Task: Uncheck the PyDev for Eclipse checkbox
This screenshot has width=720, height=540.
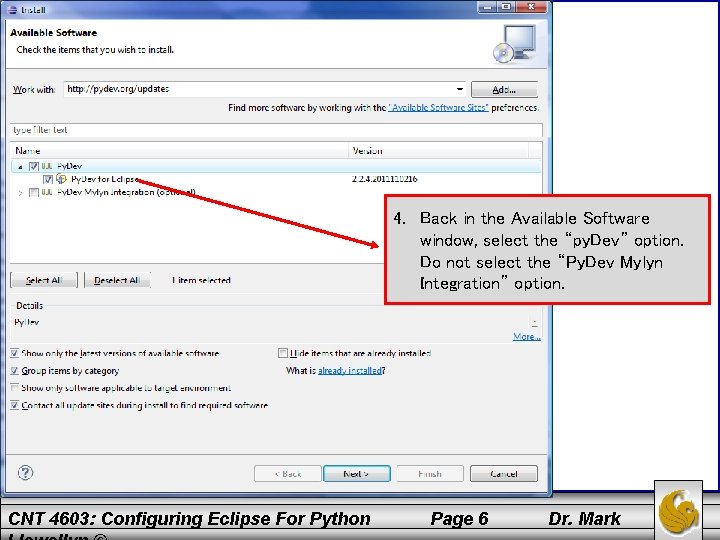Action: [48, 179]
